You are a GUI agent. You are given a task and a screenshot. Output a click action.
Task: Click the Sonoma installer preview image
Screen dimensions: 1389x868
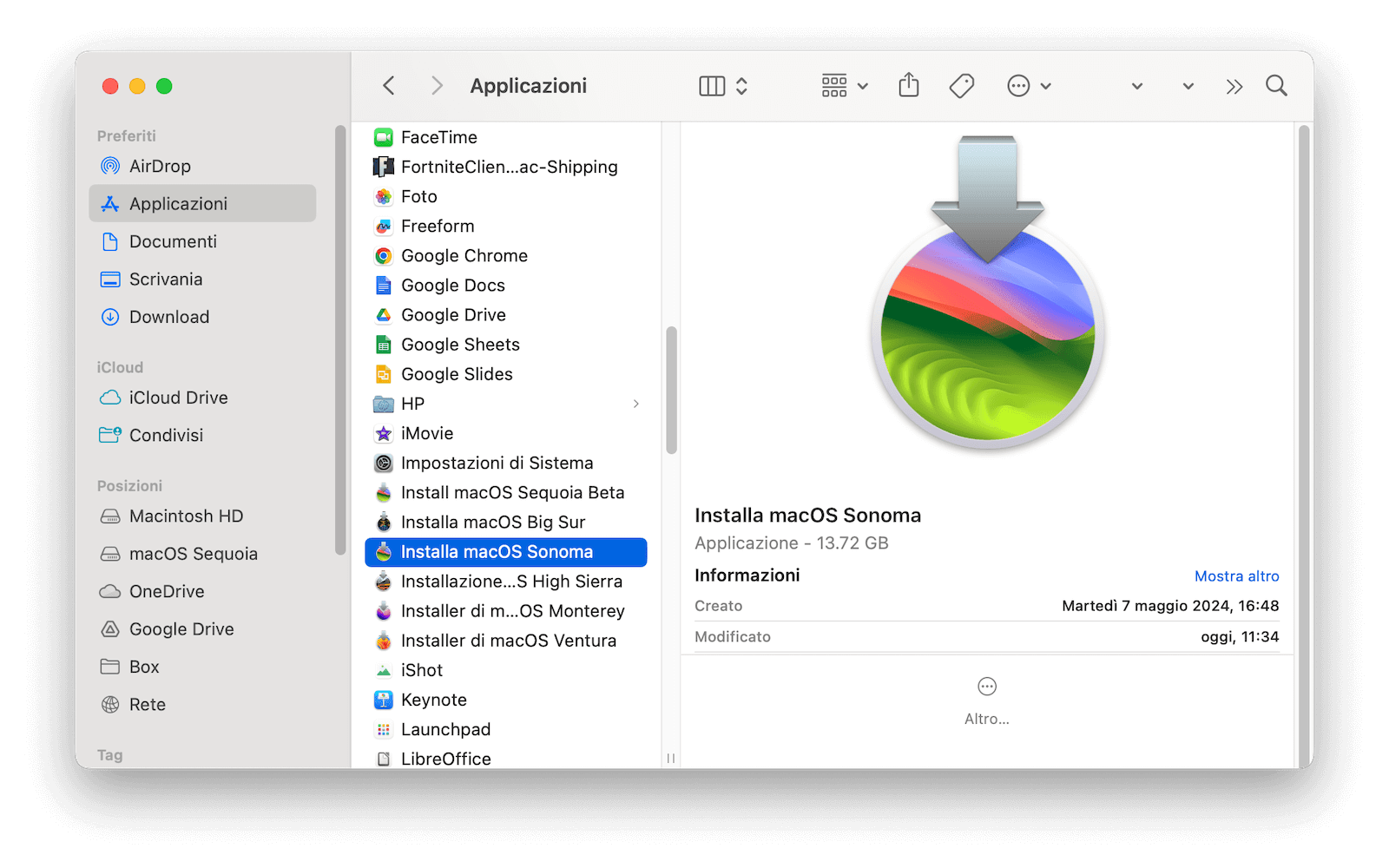coord(988,293)
